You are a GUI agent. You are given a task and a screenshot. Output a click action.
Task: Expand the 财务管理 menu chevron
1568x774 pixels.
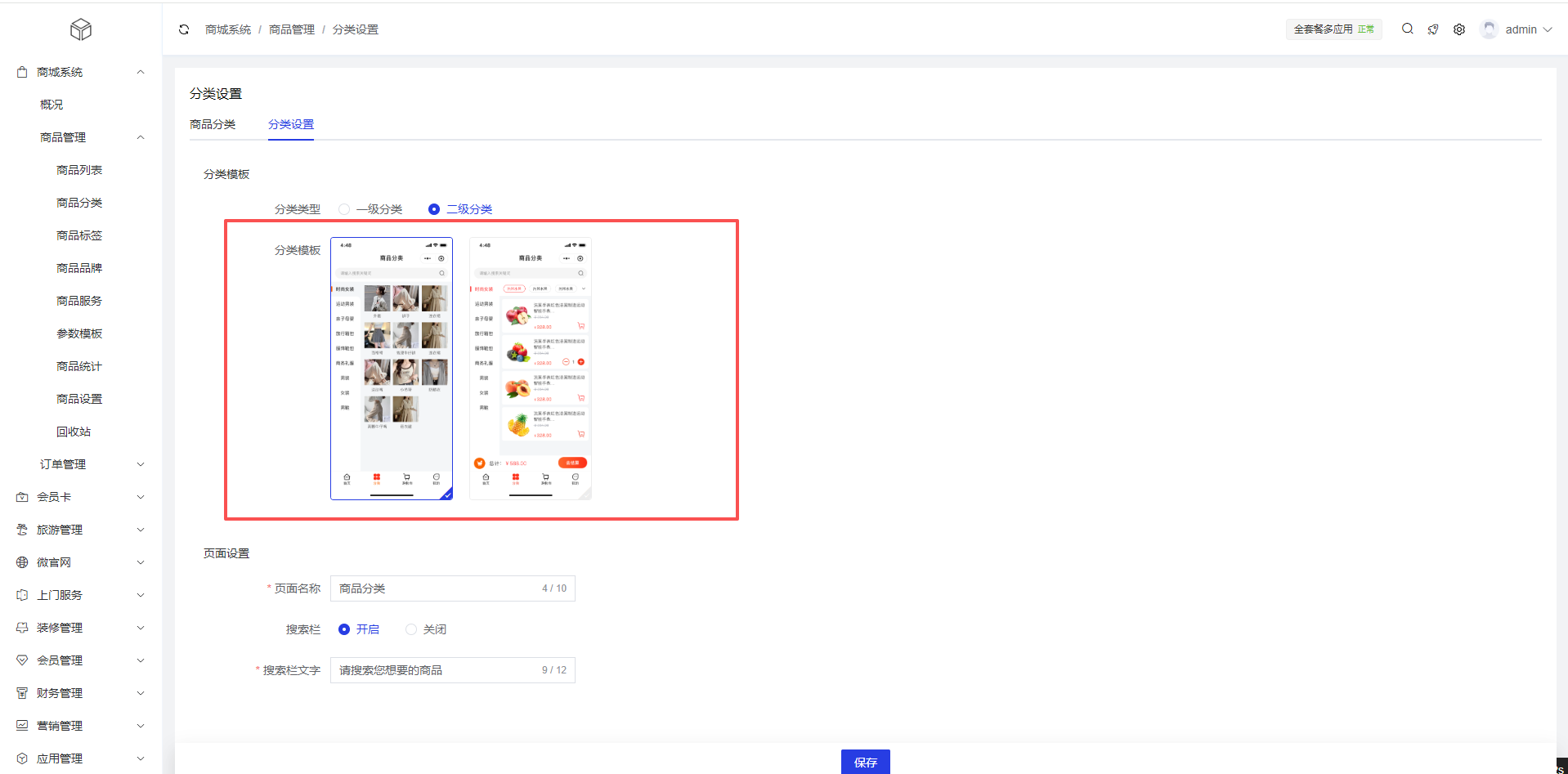pyautogui.click(x=141, y=693)
